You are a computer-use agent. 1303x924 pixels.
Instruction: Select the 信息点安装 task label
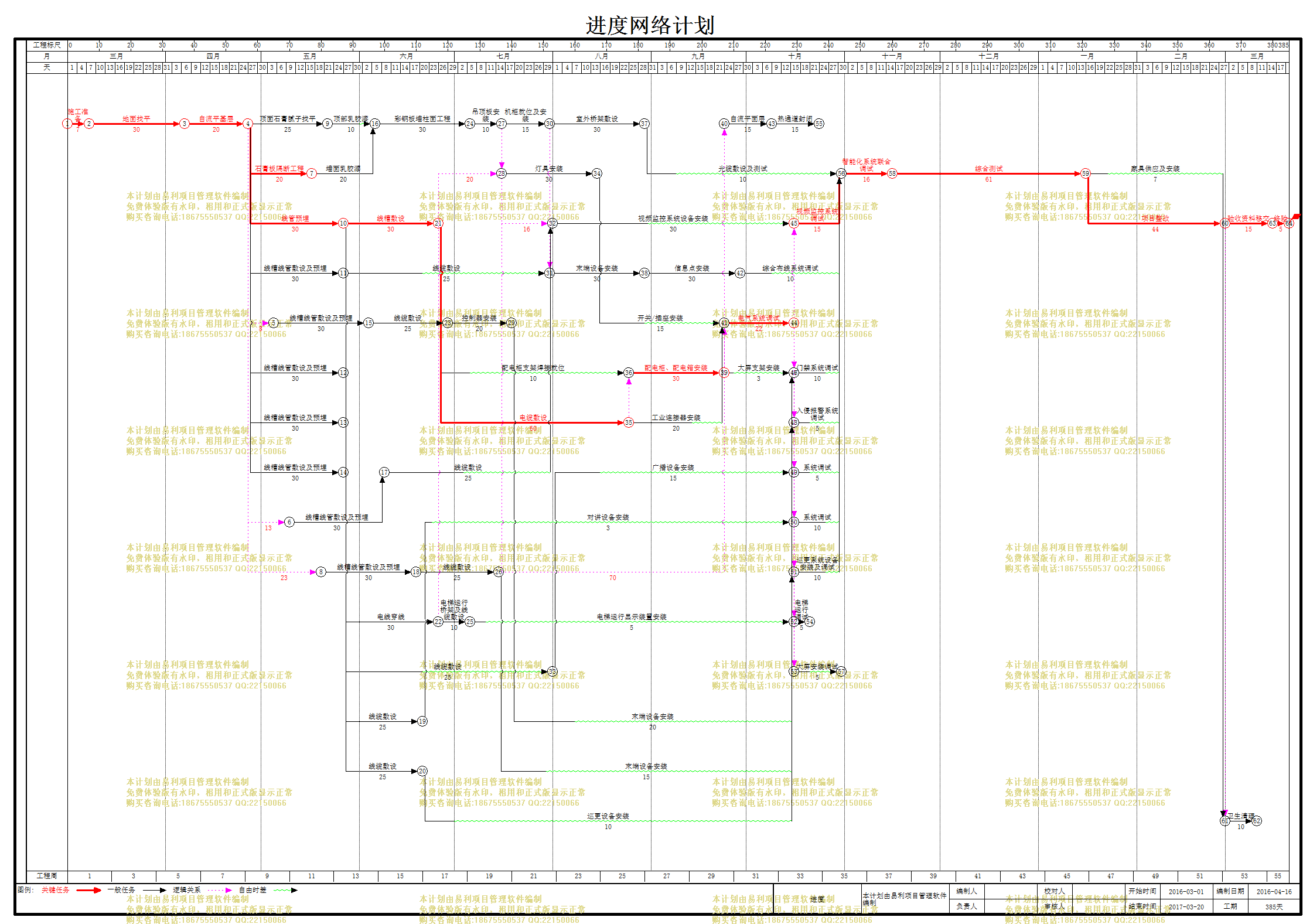click(692, 268)
